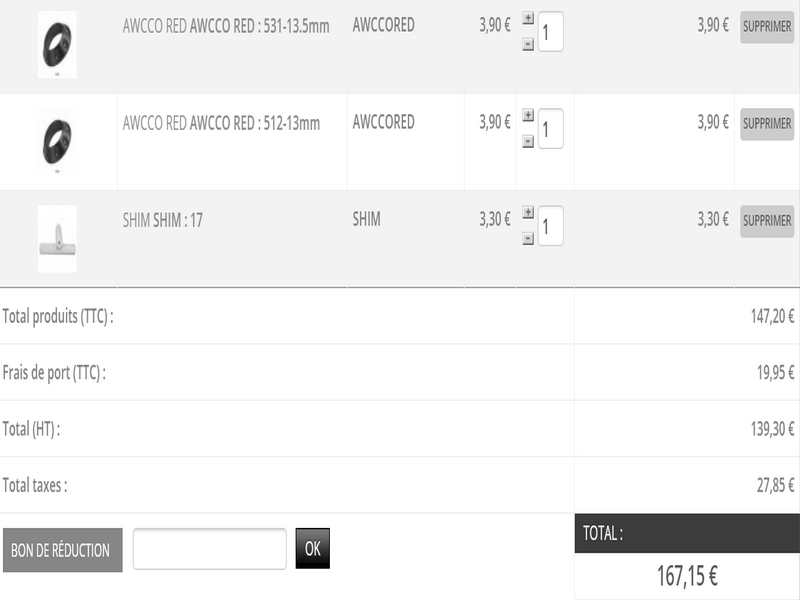Image resolution: width=800 pixels, height=600 pixels.
Task: Remove AWCCO RED 531-13.5mm with Supprimer
Action: 767,28
